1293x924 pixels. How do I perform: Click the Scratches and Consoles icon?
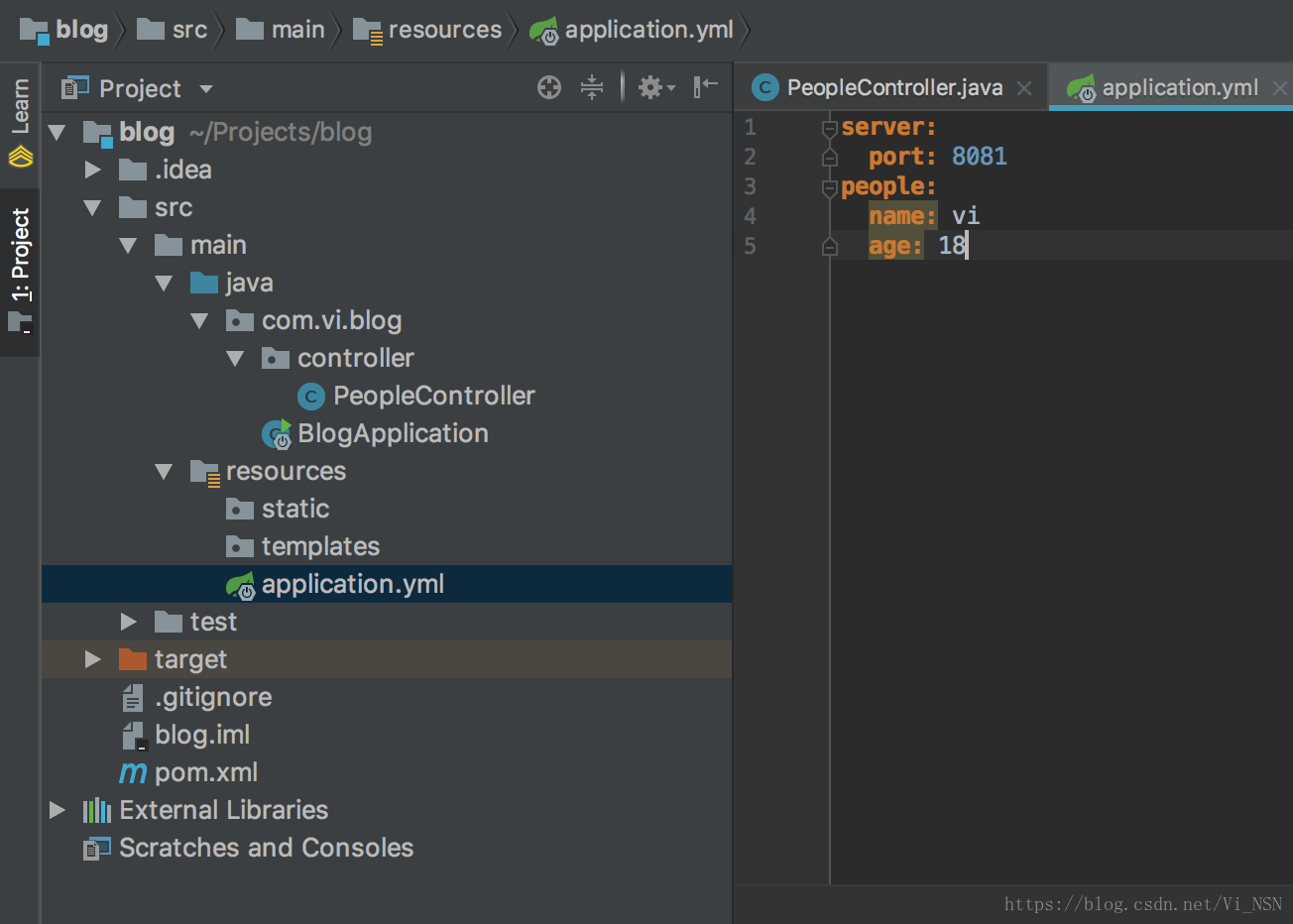[96, 849]
